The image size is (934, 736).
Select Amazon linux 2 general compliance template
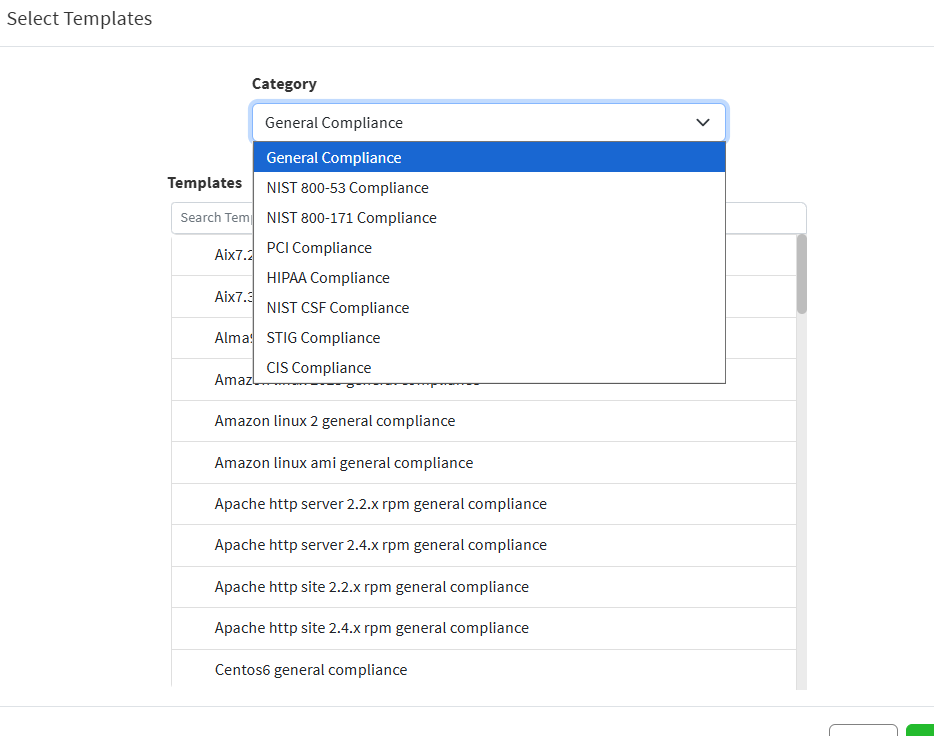[335, 421]
